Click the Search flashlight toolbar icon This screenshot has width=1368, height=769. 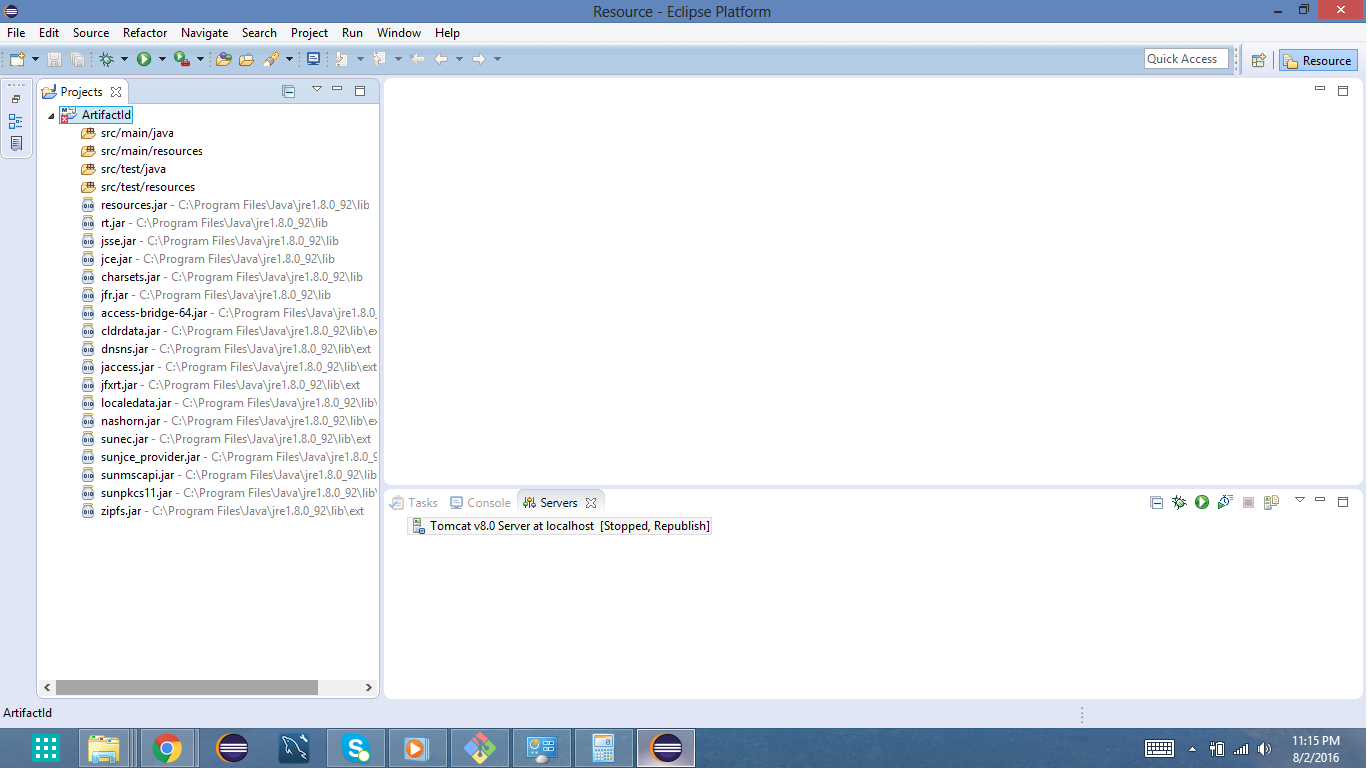click(x=271, y=59)
